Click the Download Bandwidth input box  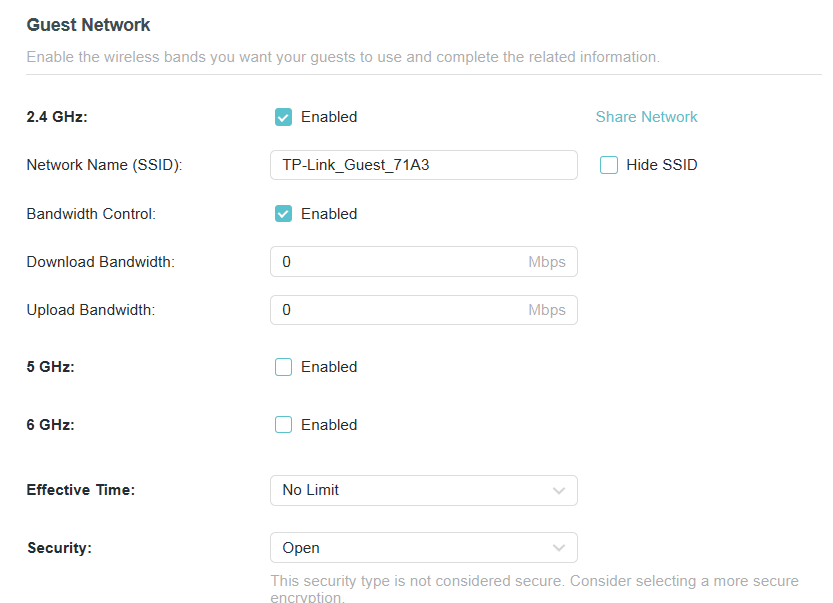click(400, 261)
